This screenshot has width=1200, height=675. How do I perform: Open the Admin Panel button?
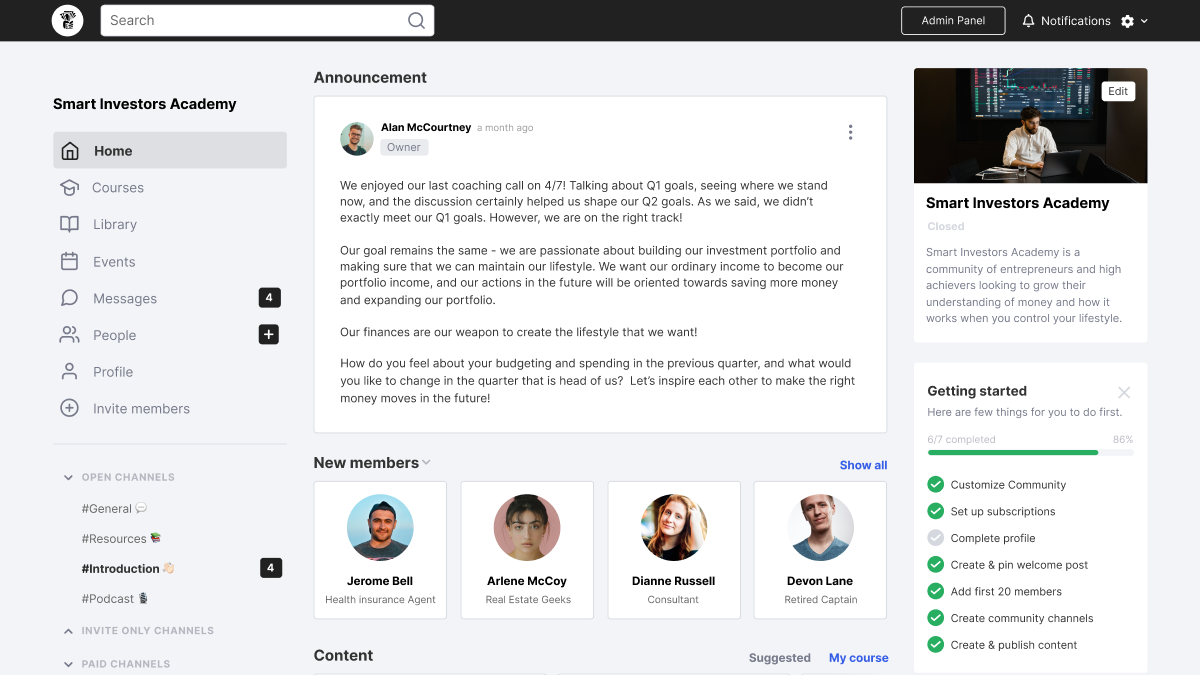(953, 21)
